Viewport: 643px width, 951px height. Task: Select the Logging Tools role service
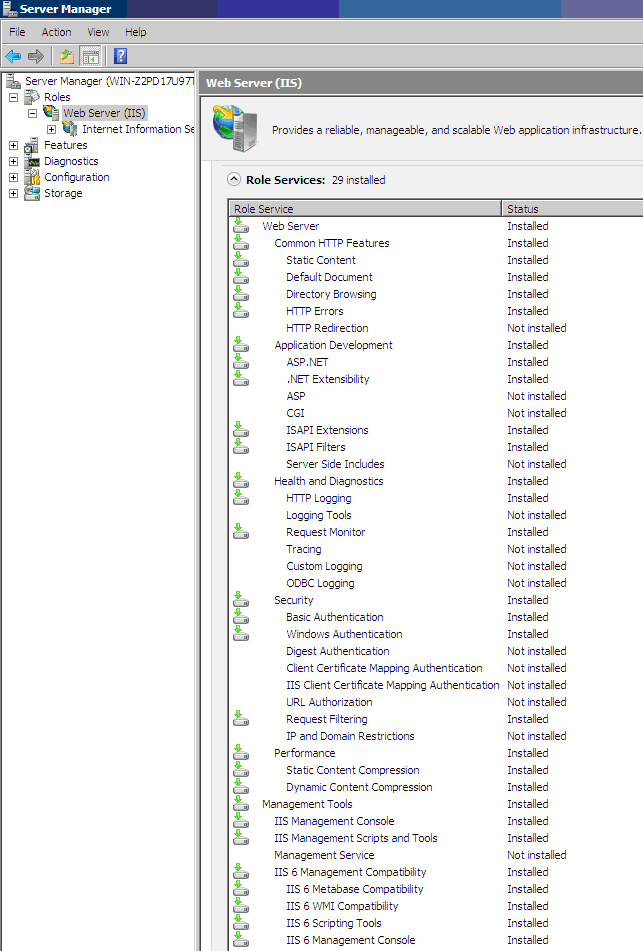(x=436, y=515)
